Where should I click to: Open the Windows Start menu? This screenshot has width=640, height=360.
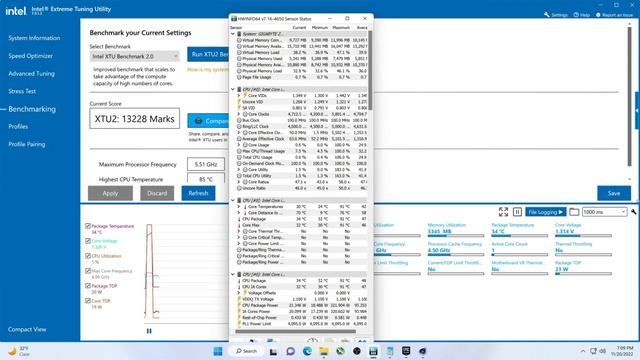218,351
